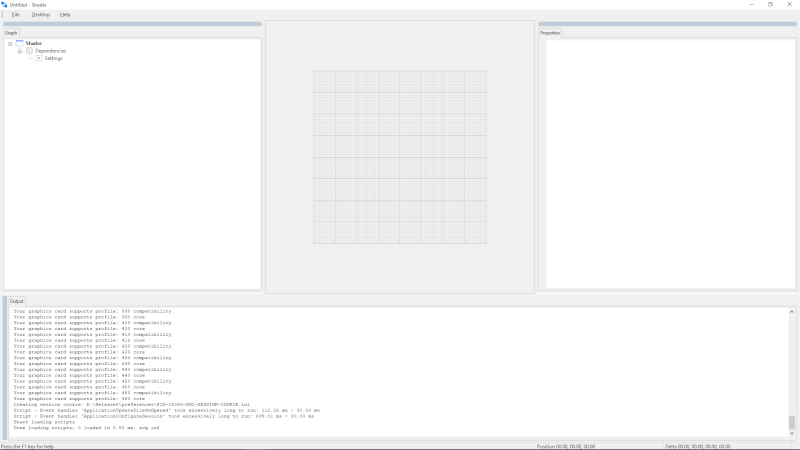Click the Delta readout in status bar
Viewport: 800px width, 450px height.
(x=698, y=446)
